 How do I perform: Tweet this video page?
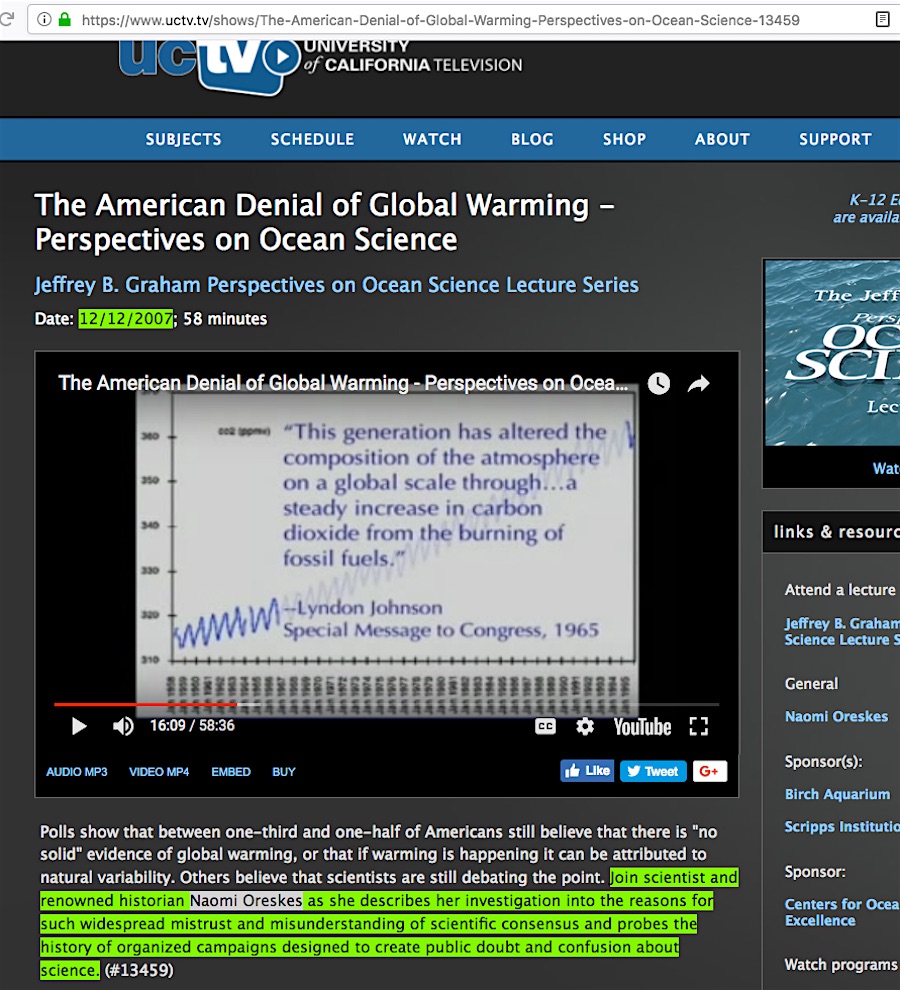coord(651,771)
